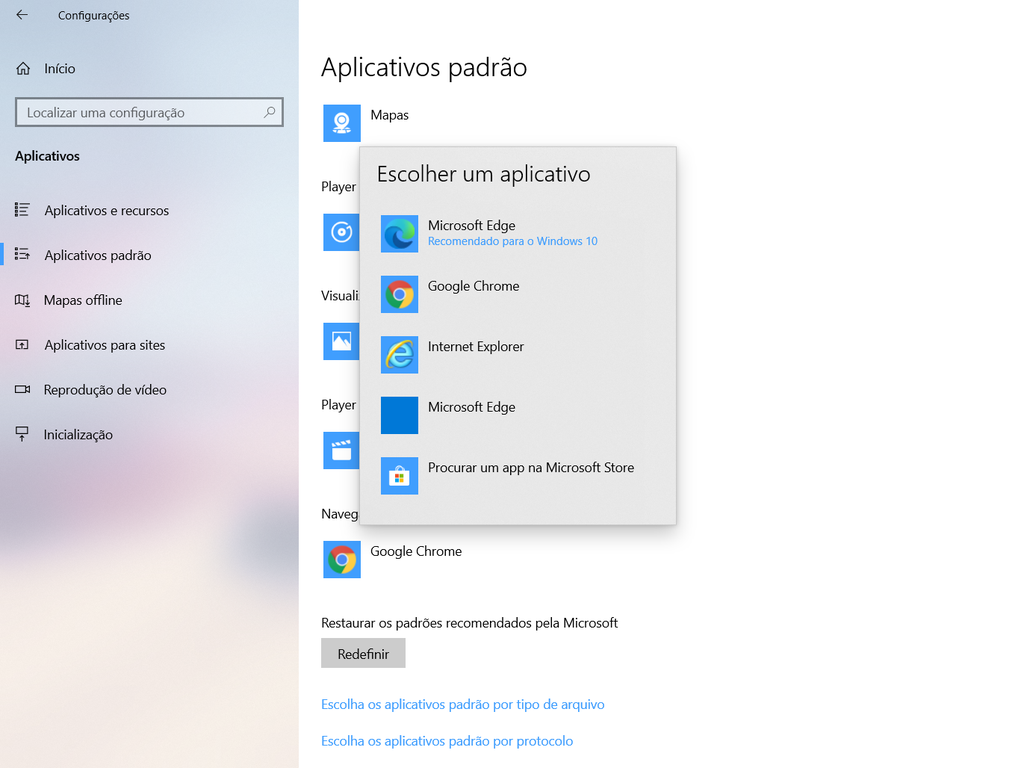Click the Microsoft Store bag icon
The width and height of the screenshot is (1024, 768).
[399, 476]
